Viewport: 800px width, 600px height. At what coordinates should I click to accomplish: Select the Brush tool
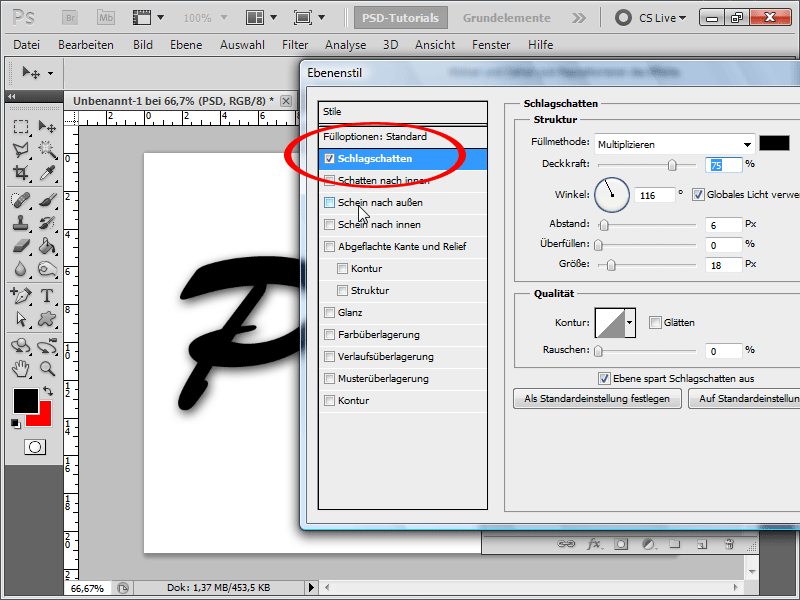coord(47,199)
